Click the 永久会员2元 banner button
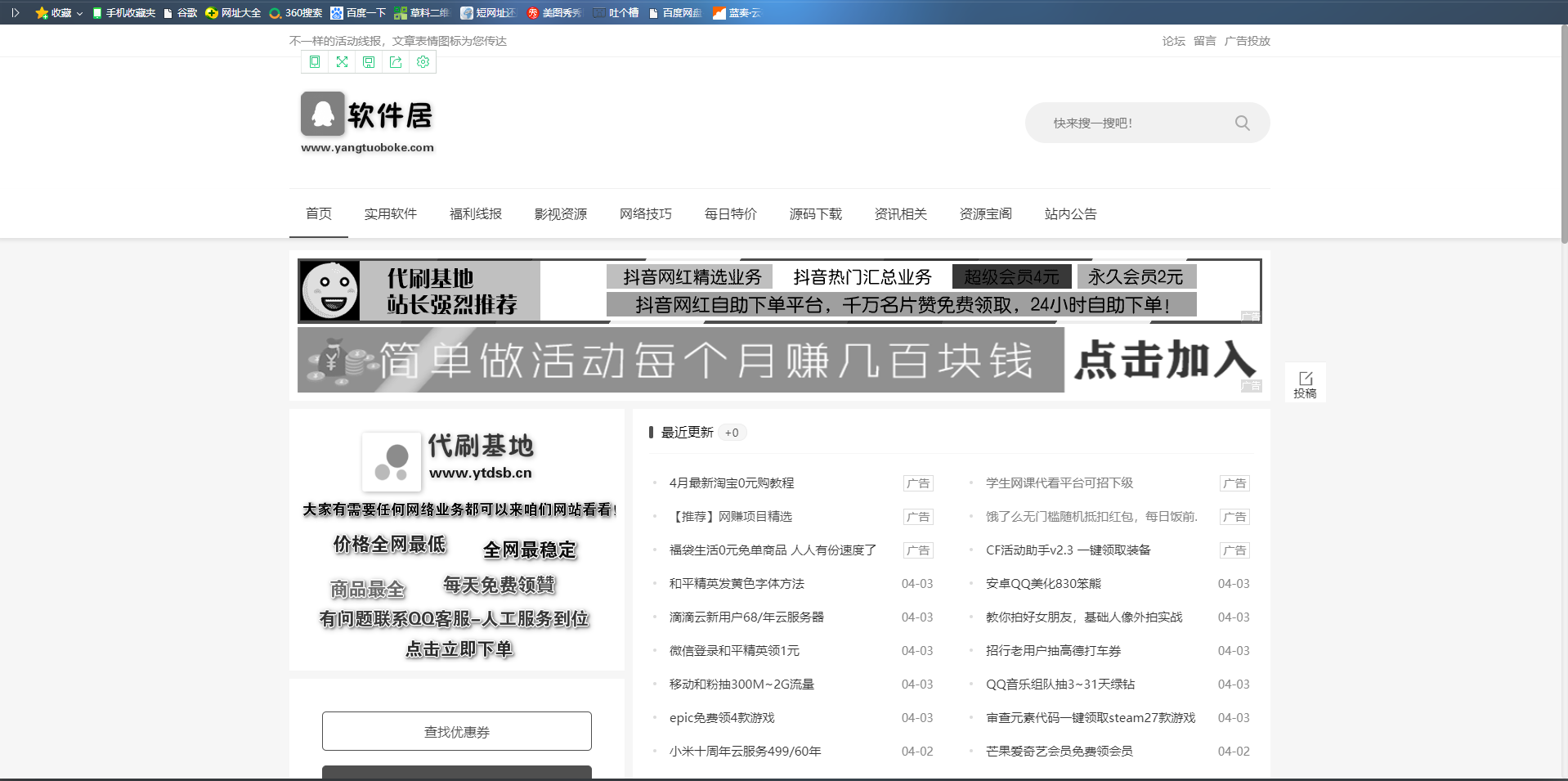 click(1136, 277)
